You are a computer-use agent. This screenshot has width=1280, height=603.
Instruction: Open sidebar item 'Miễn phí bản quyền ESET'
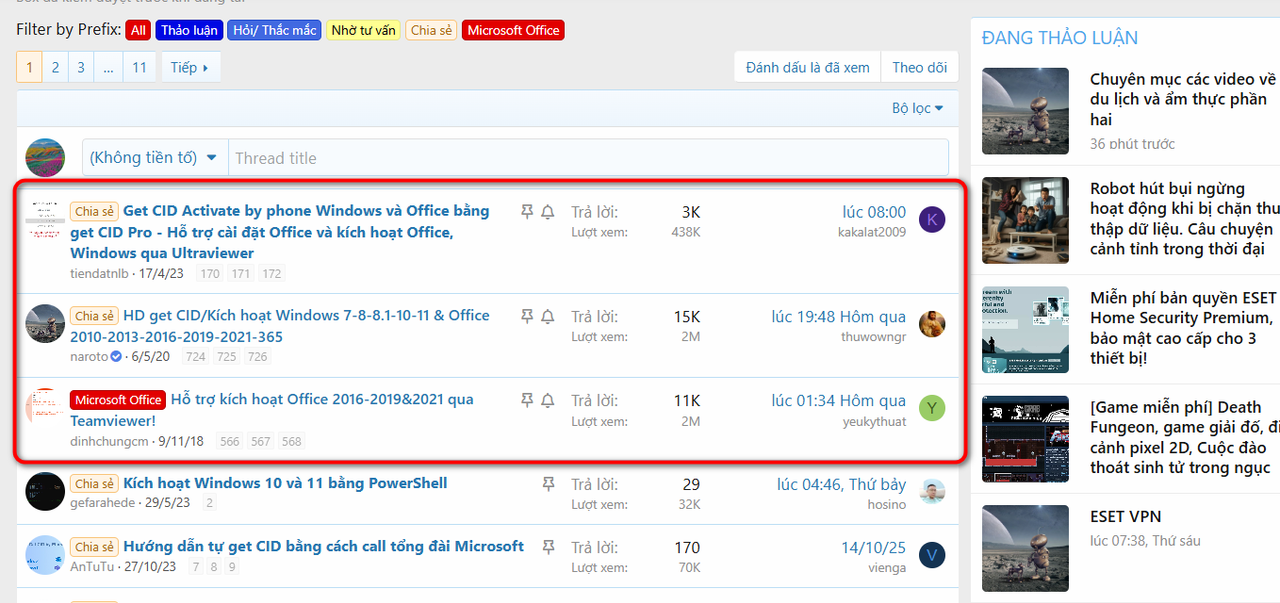point(1184,328)
